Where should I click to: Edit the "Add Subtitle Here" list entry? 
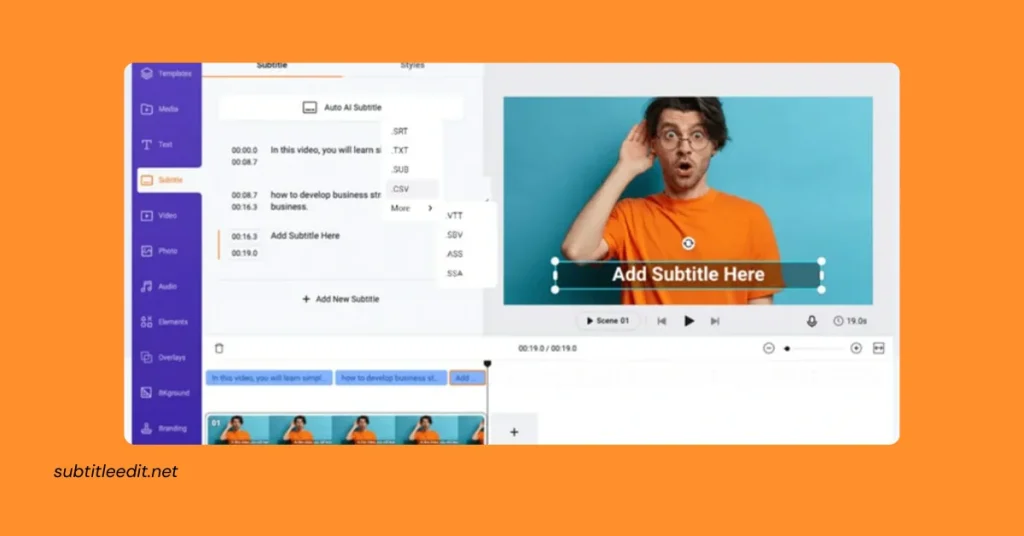coord(305,236)
